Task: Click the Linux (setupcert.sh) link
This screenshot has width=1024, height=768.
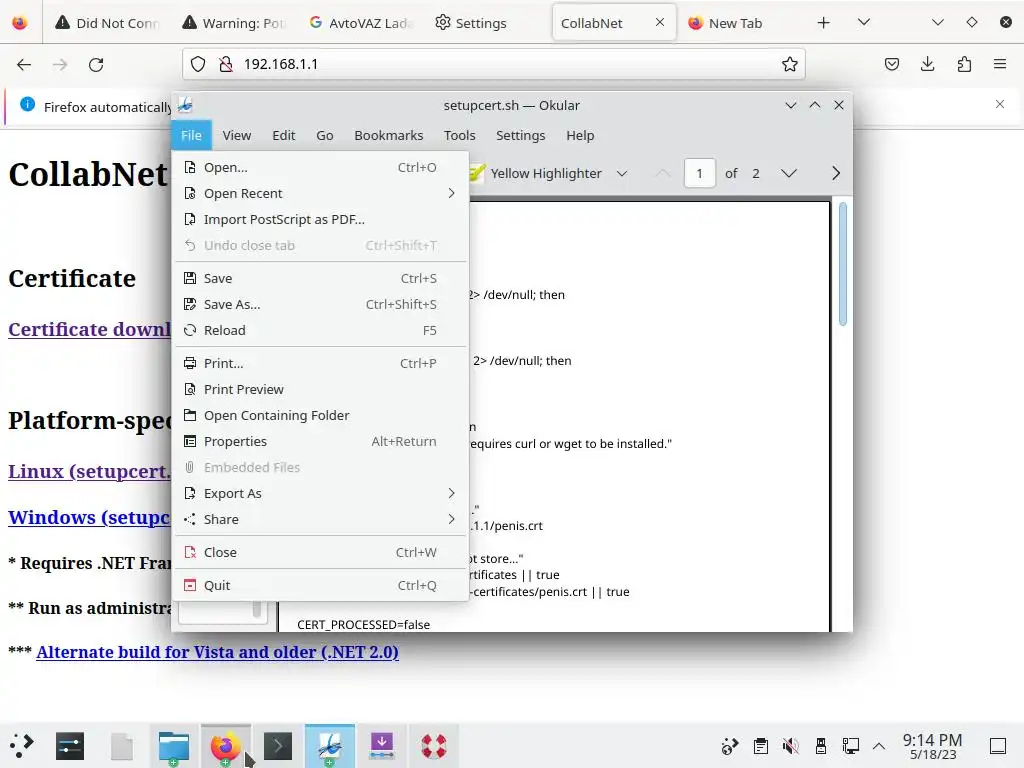Action: pos(89,471)
